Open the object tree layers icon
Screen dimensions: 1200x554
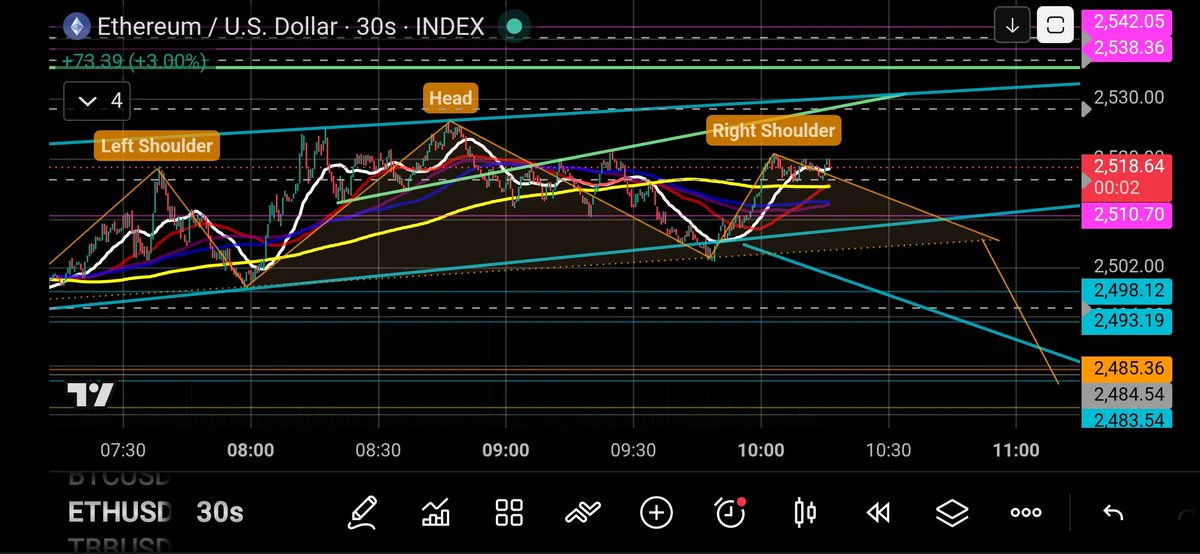click(952, 513)
